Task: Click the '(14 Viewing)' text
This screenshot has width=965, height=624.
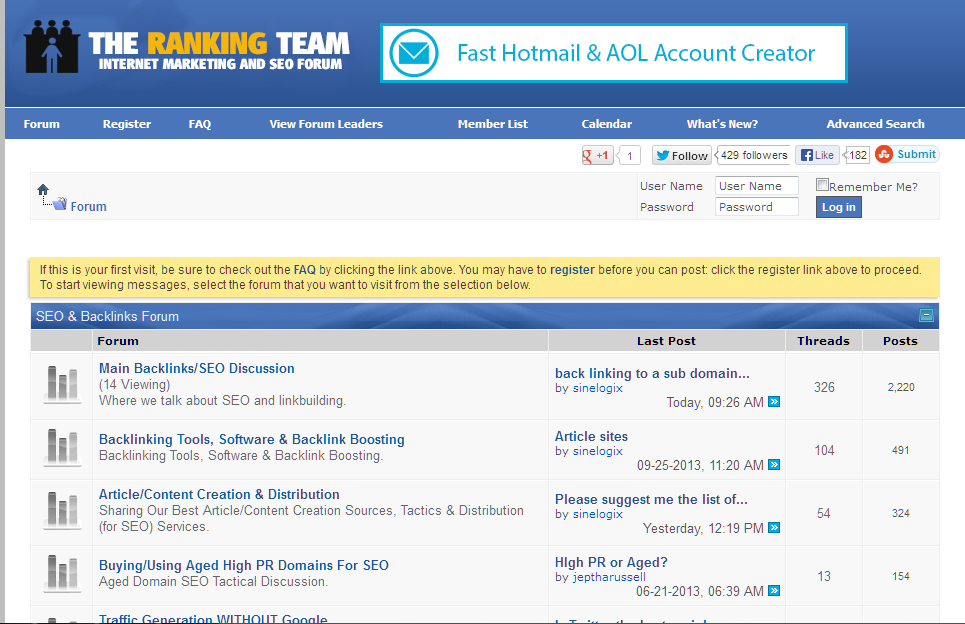Action: click(x=135, y=385)
